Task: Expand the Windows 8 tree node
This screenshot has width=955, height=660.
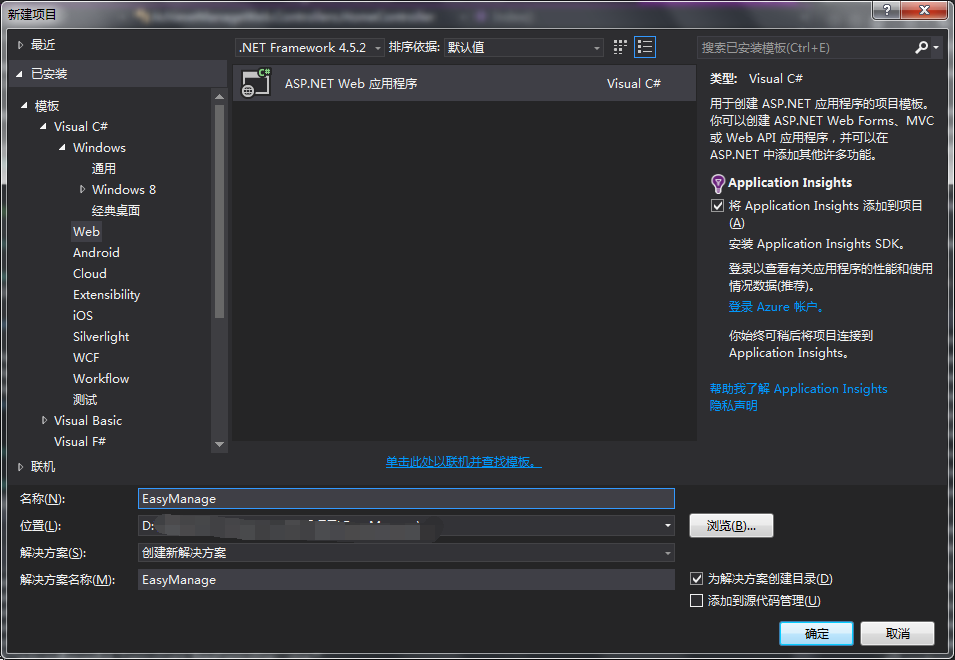Action: (82, 189)
